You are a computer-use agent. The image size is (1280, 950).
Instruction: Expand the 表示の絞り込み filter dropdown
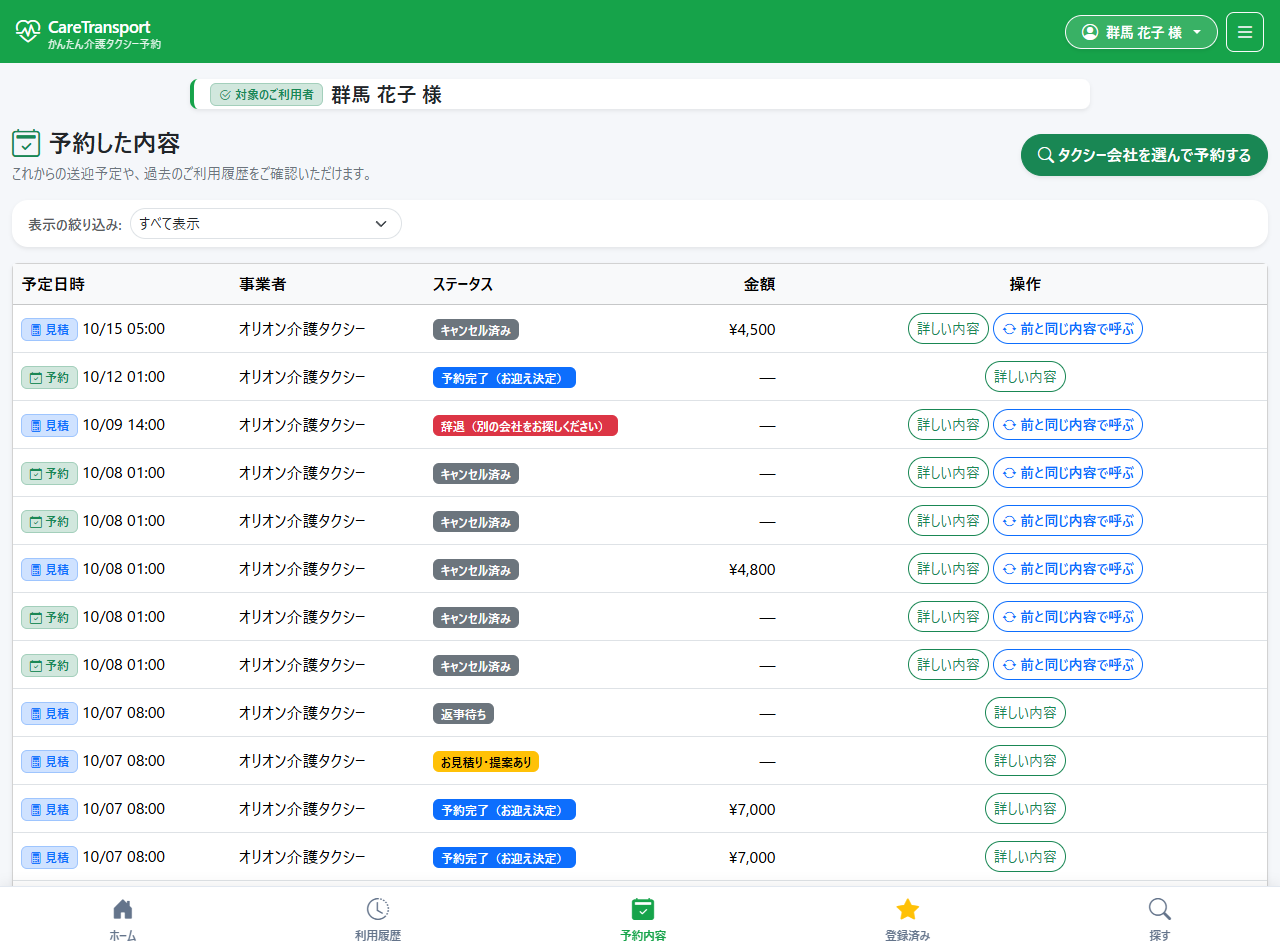[x=265, y=224]
